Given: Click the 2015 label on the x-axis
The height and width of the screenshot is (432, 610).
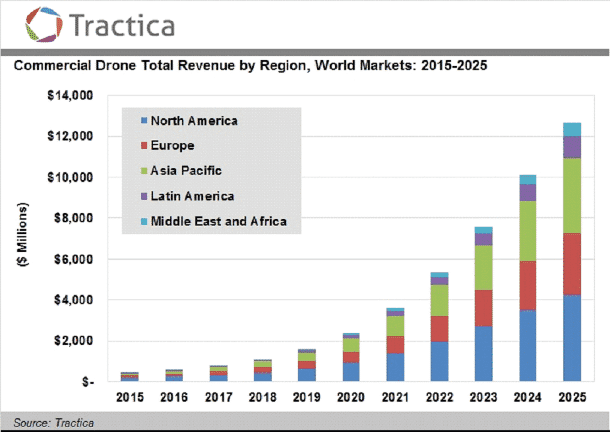Looking at the screenshot, I should point(131,397).
